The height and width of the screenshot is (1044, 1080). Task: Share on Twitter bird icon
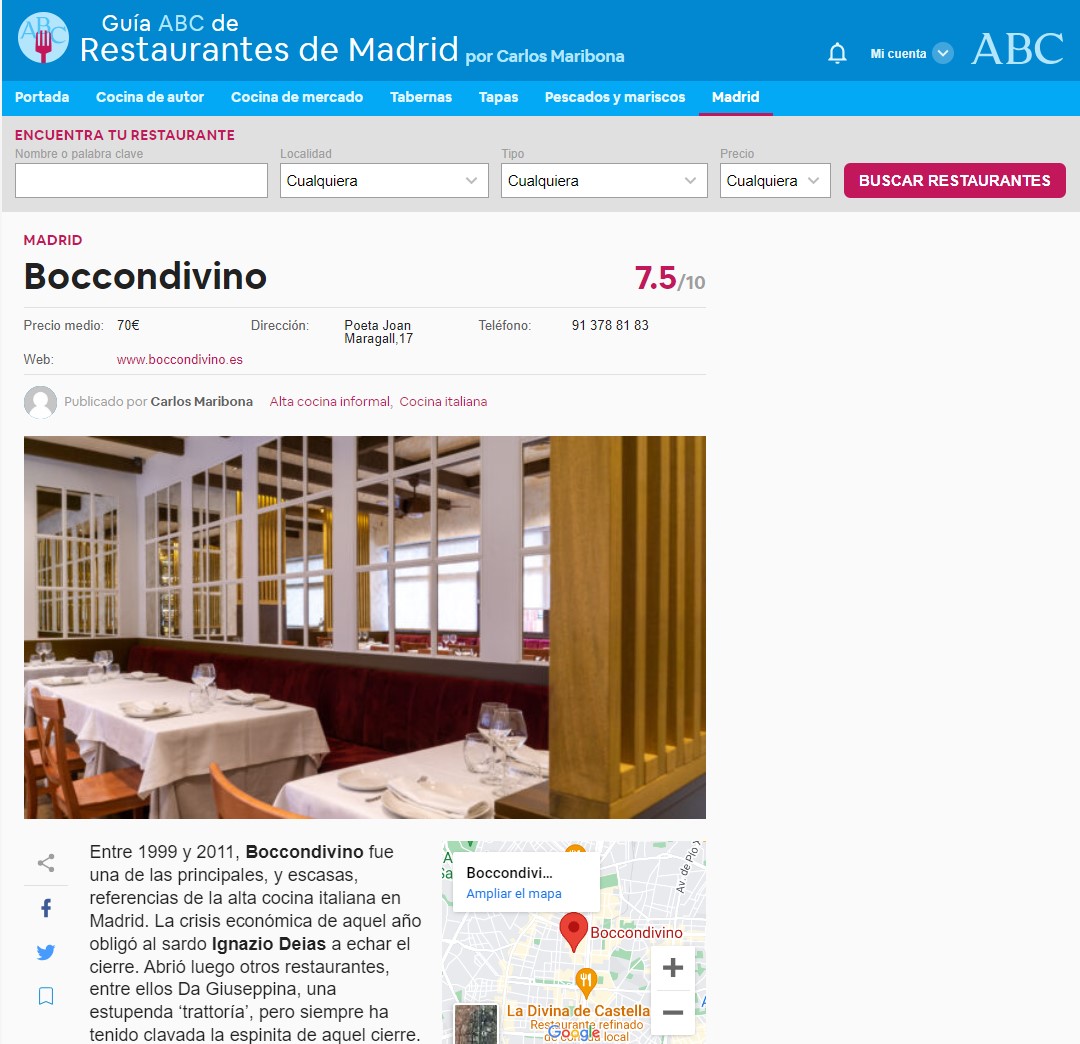(46, 952)
